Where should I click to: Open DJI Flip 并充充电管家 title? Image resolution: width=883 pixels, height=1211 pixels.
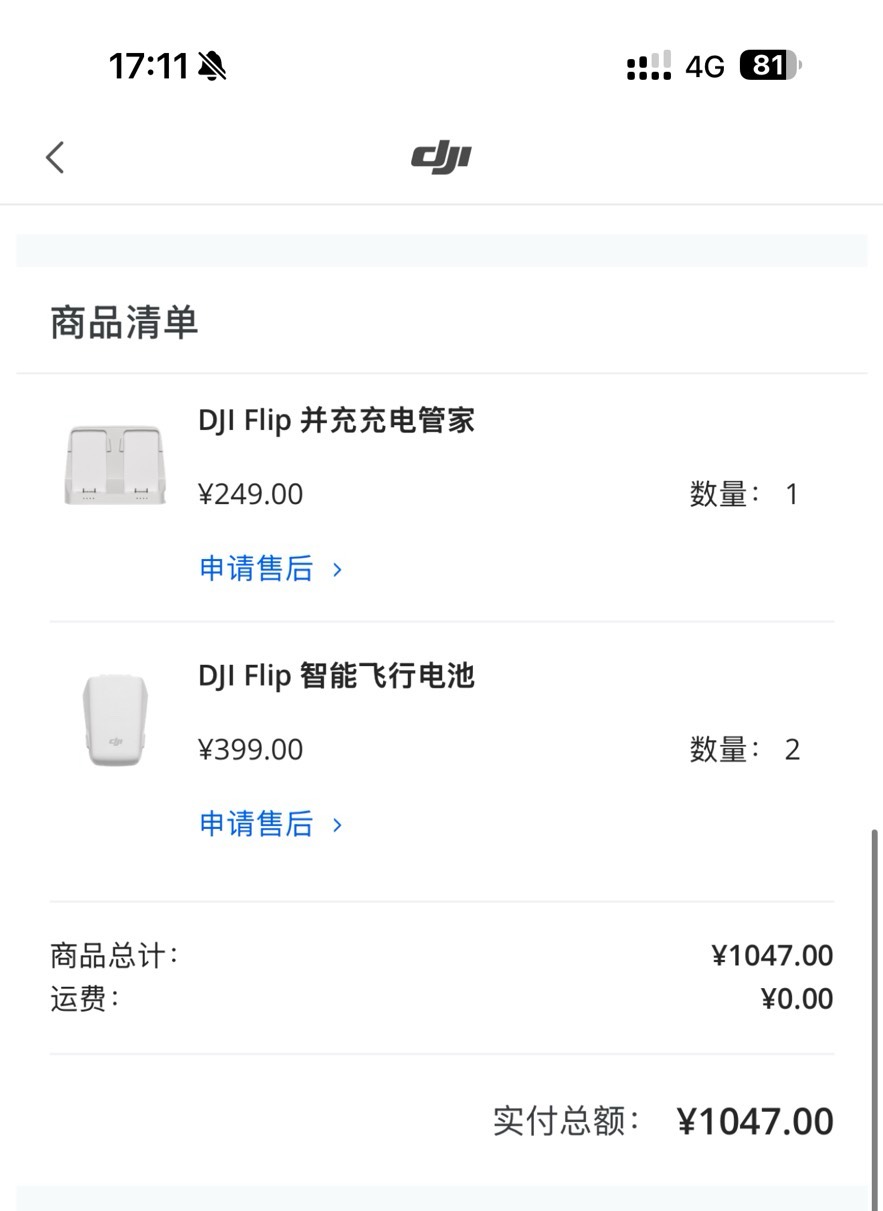coord(336,420)
